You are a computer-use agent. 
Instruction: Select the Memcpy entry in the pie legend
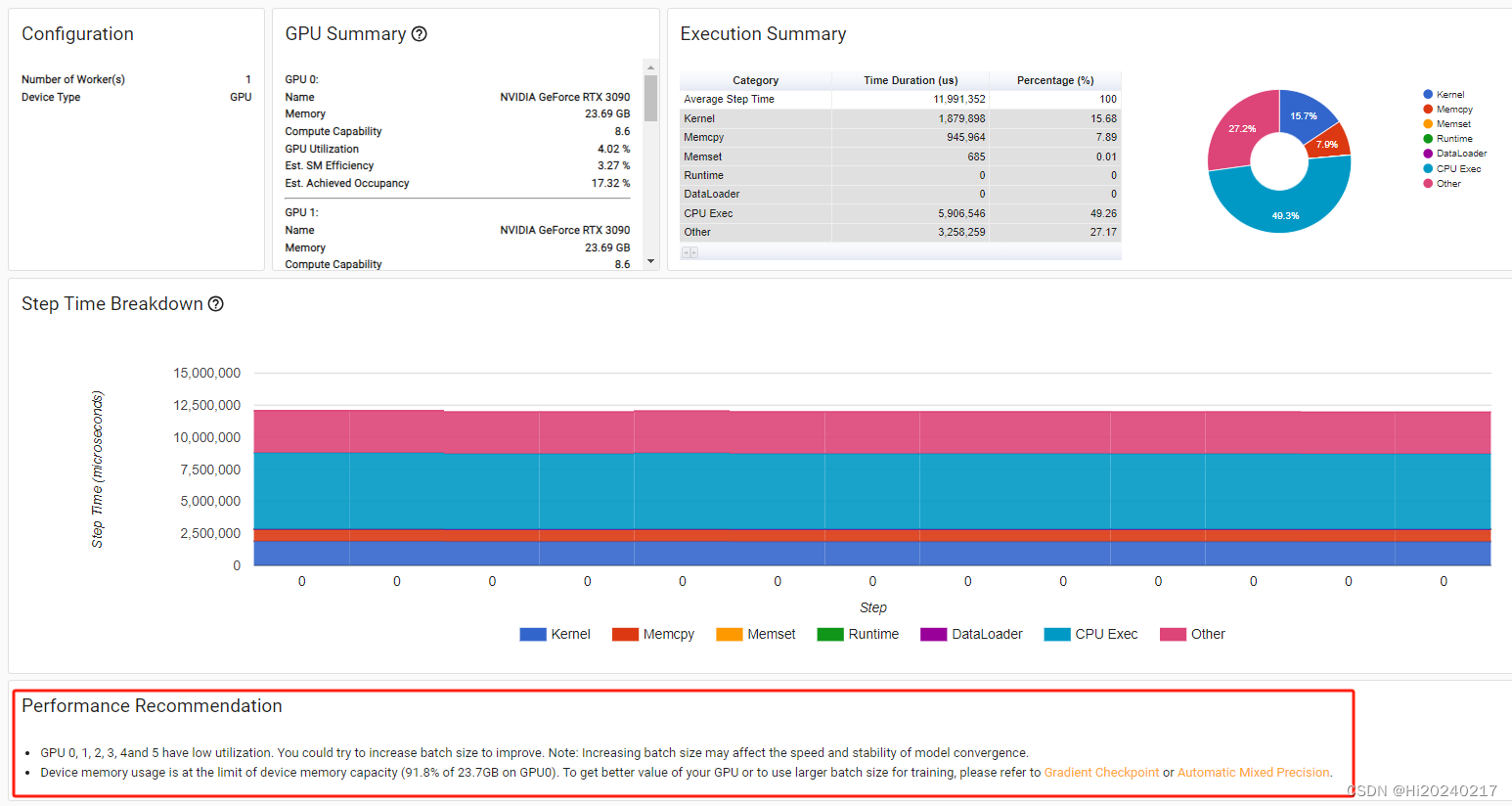[x=1447, y=110]
